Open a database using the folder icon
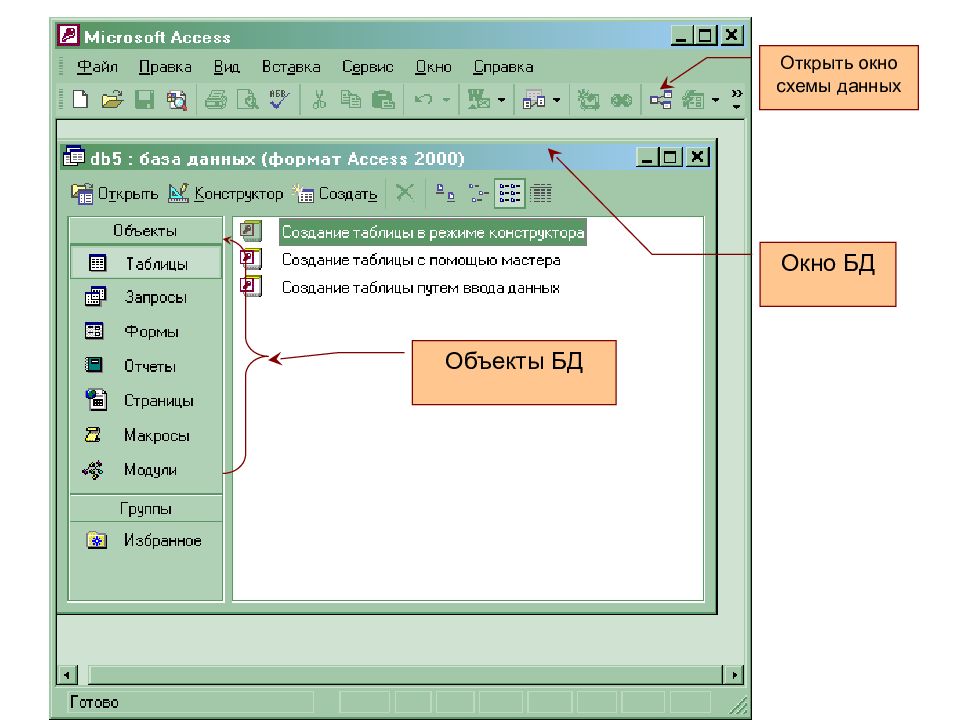The image size is (960, 720). (112, 99)
